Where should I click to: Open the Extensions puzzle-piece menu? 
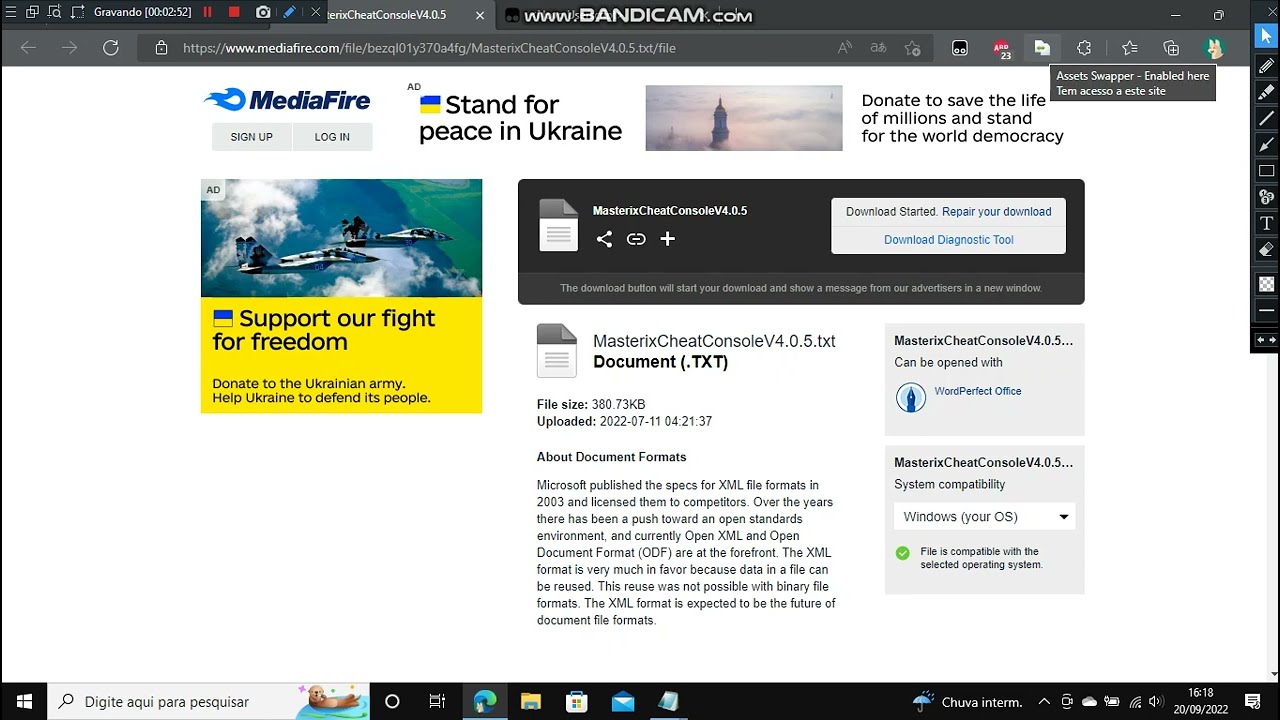1084,48
